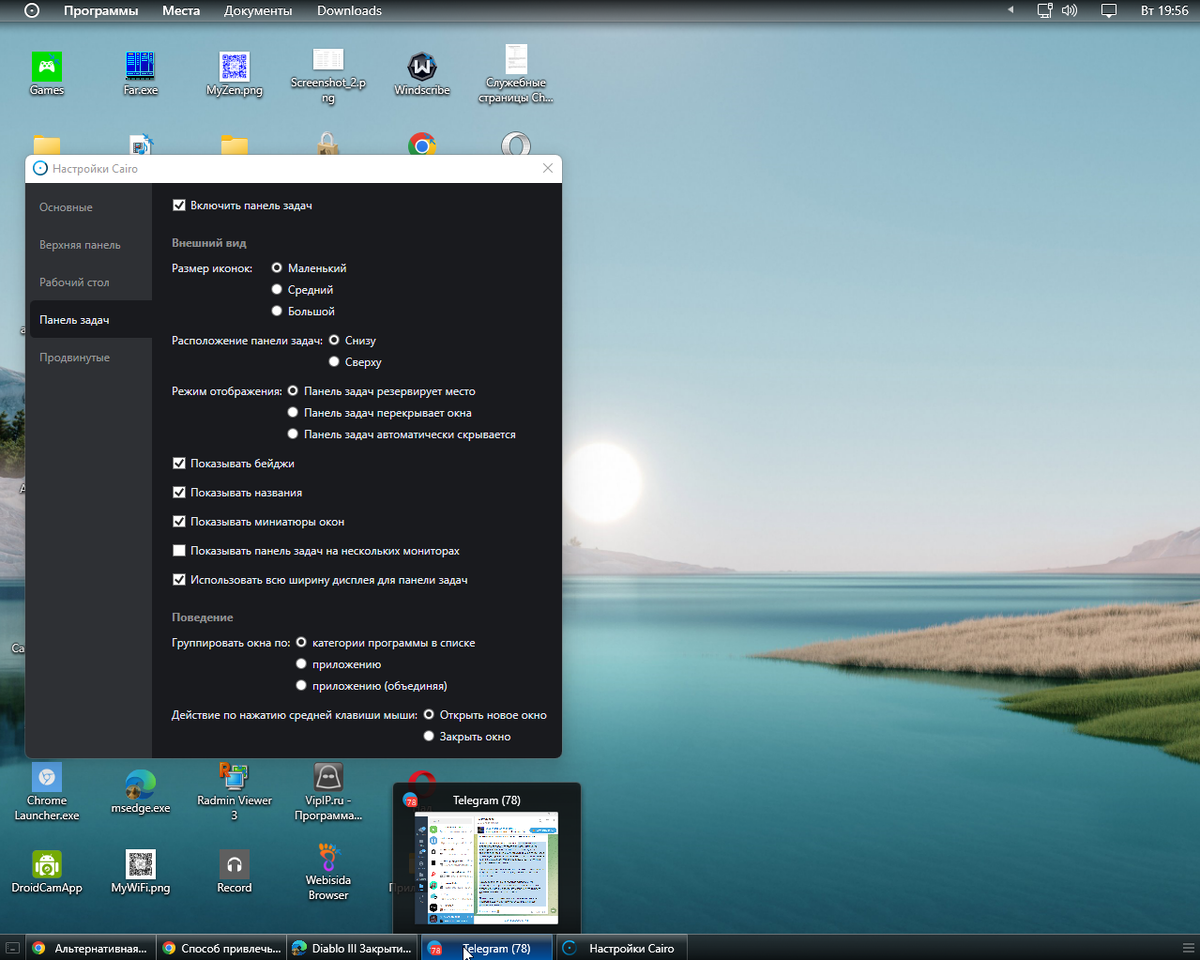Click the volume speaker tray icon

coord(1069,11)
